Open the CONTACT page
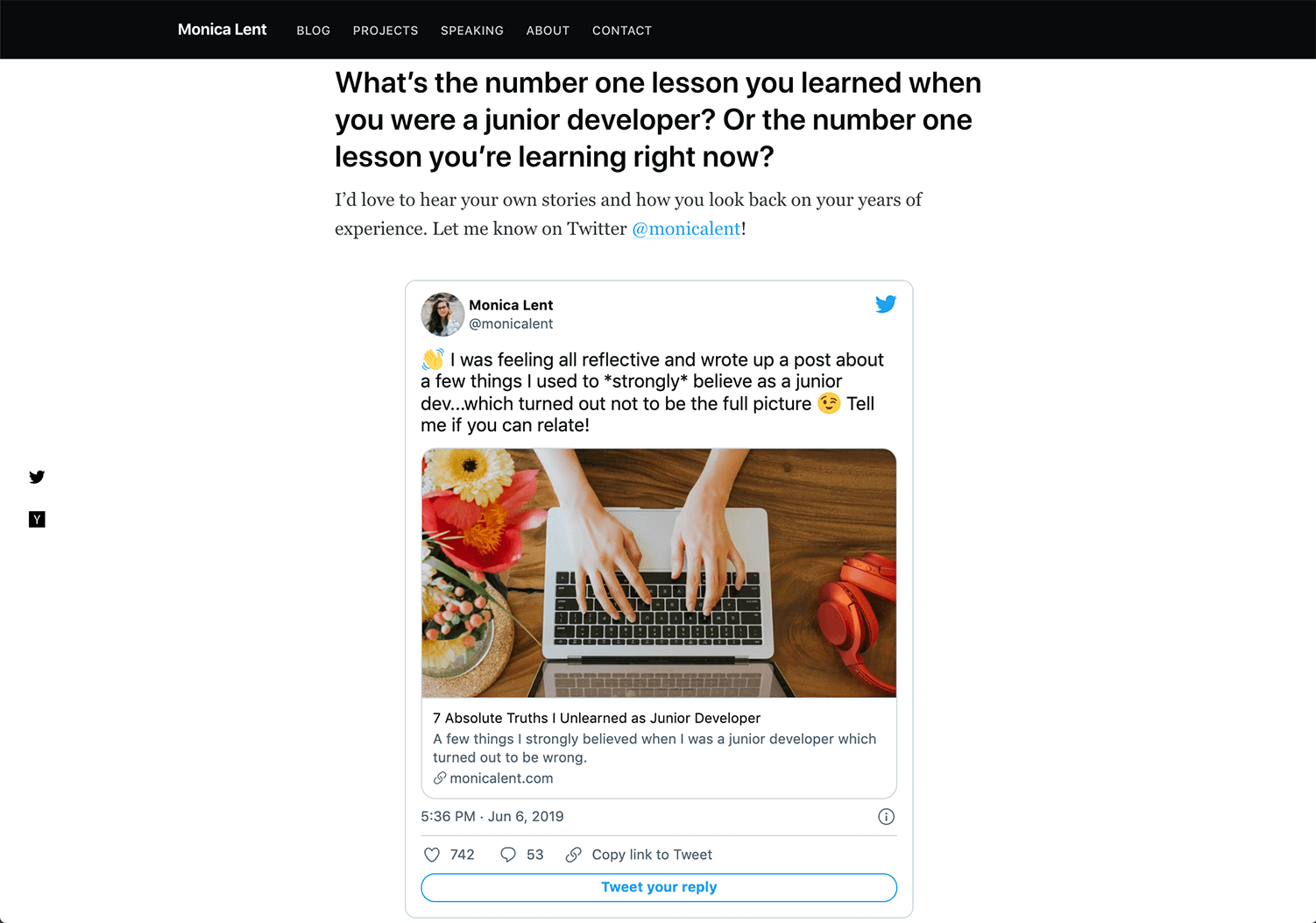The height and width of the screenshot is (923, 1316). 622,31
